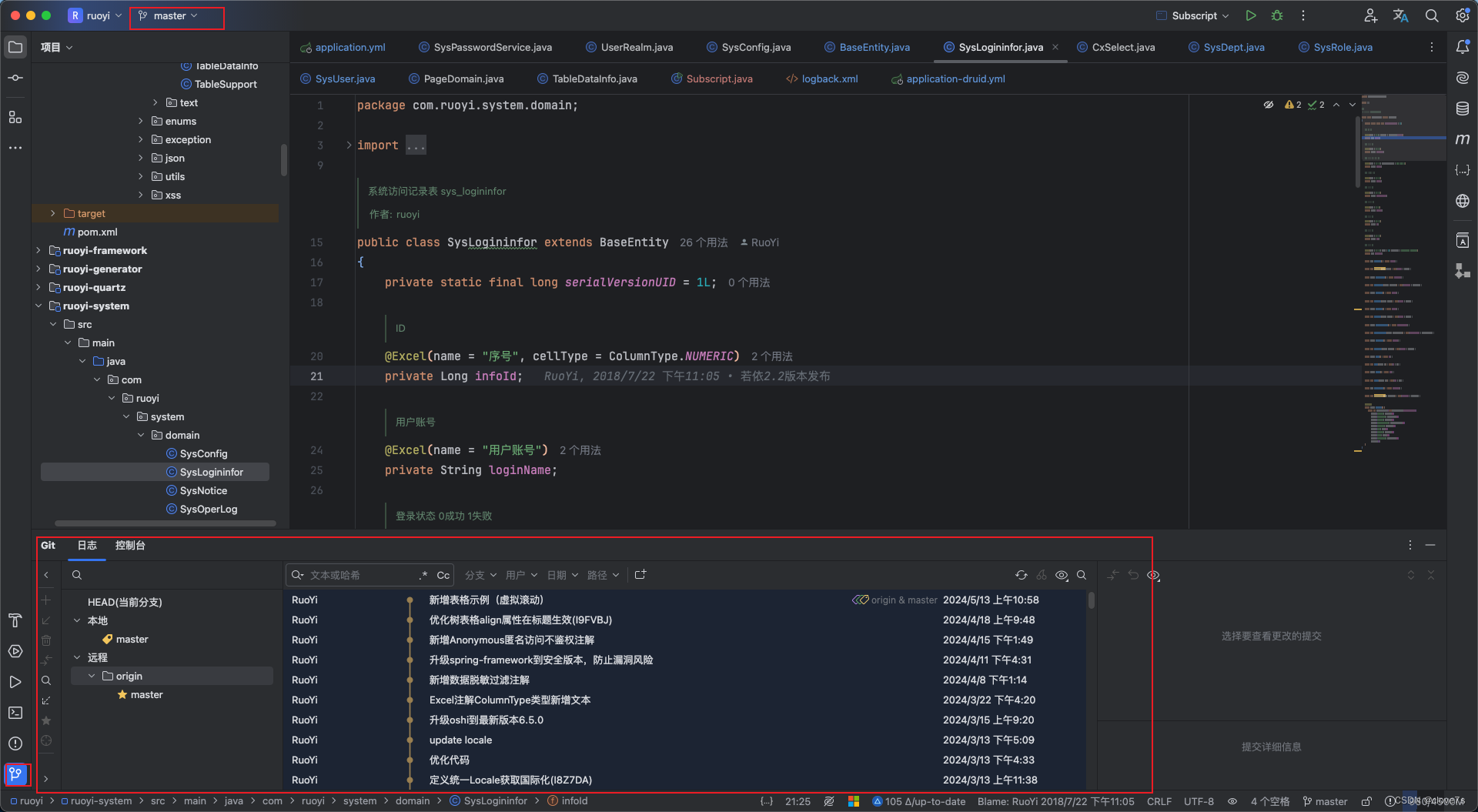
Task: Open the Git tool window icon
Action: pos(15,774)
